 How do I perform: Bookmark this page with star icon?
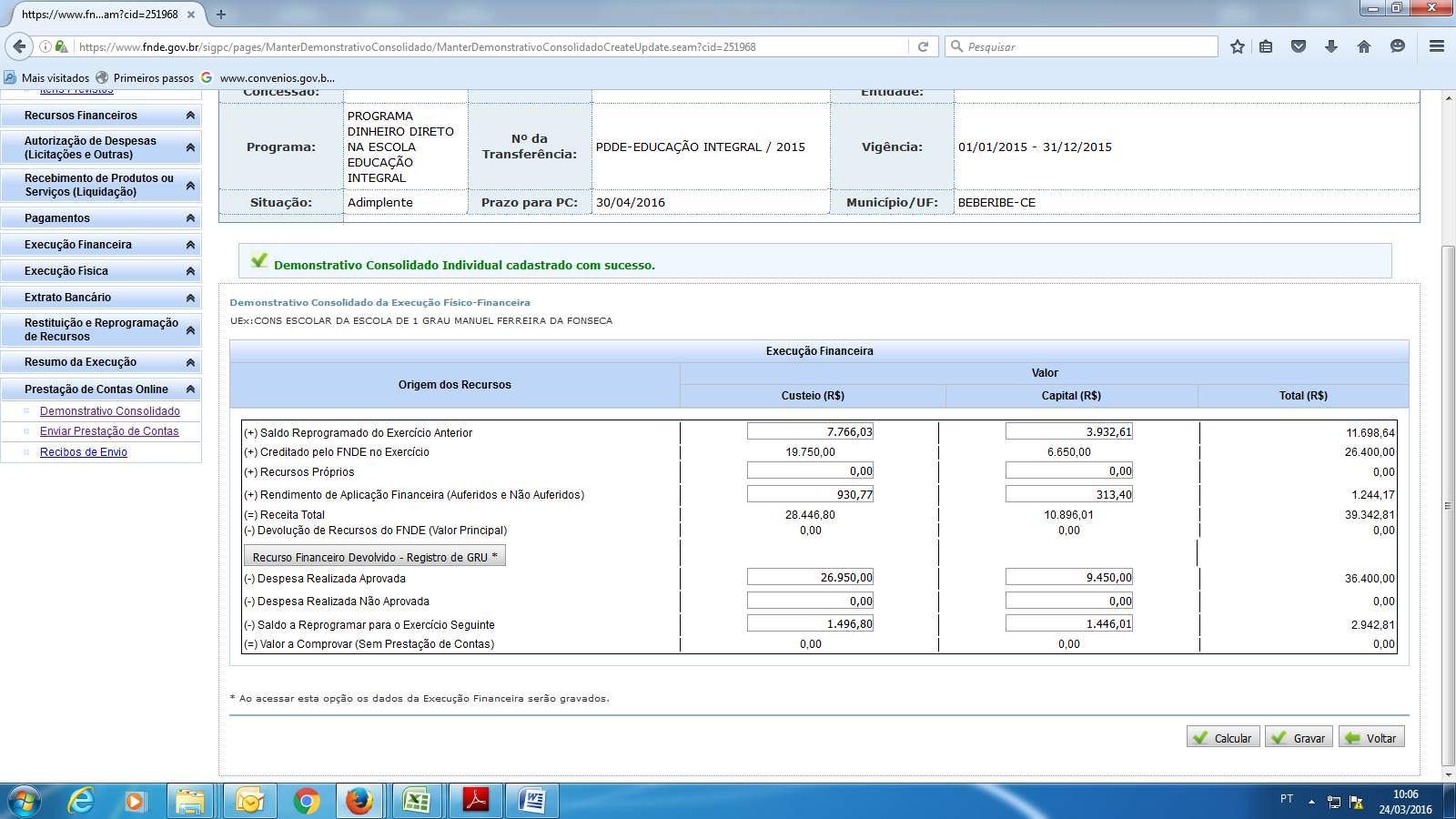(x=1237, y=46)
